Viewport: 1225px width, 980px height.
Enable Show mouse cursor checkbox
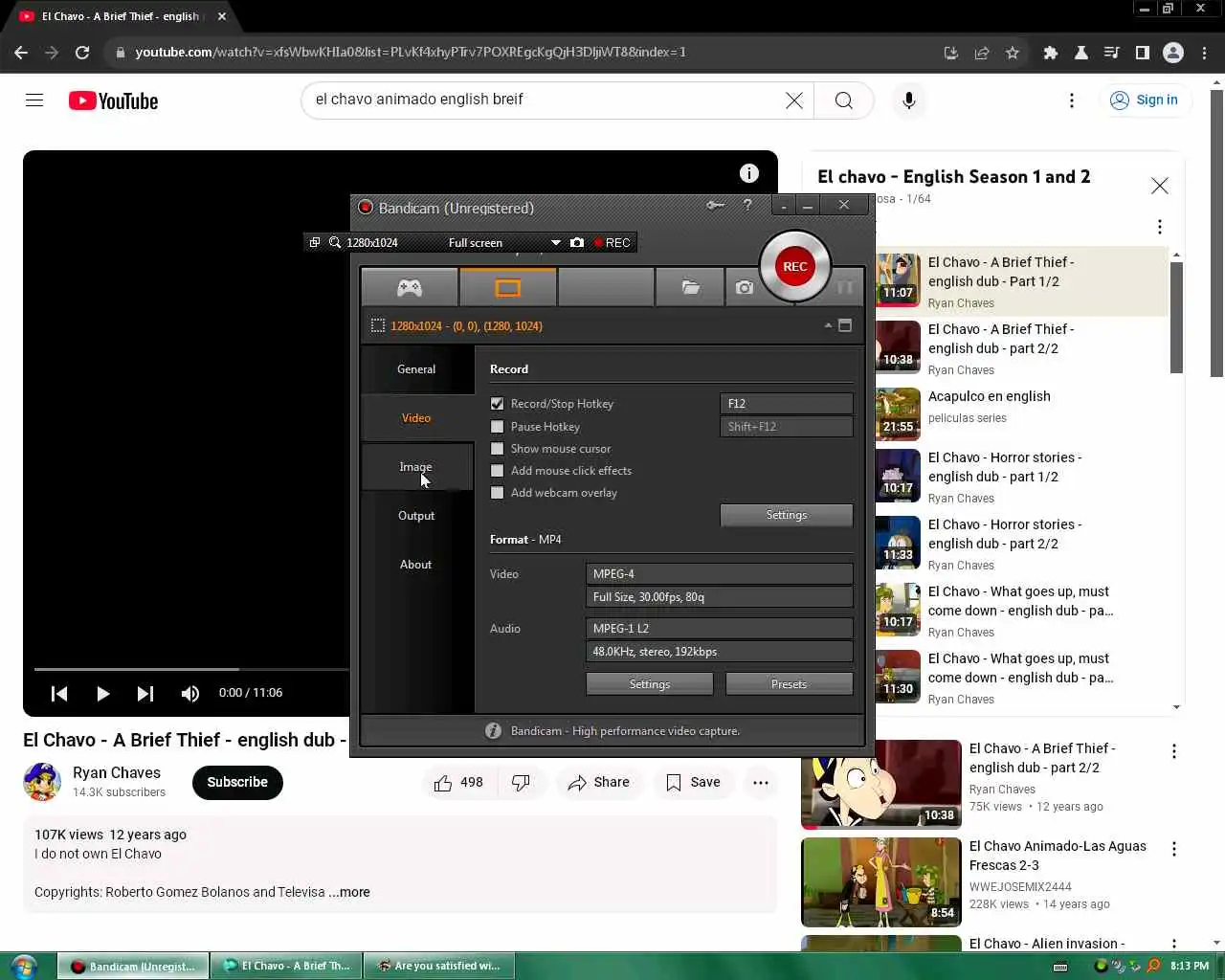pyautogui.click(x=497, y=449)
